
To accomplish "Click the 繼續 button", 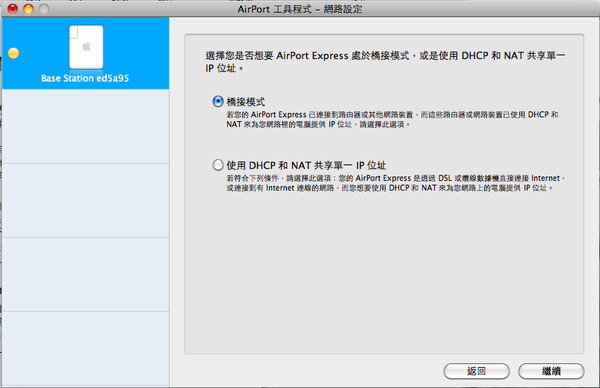I will point(551,371).
